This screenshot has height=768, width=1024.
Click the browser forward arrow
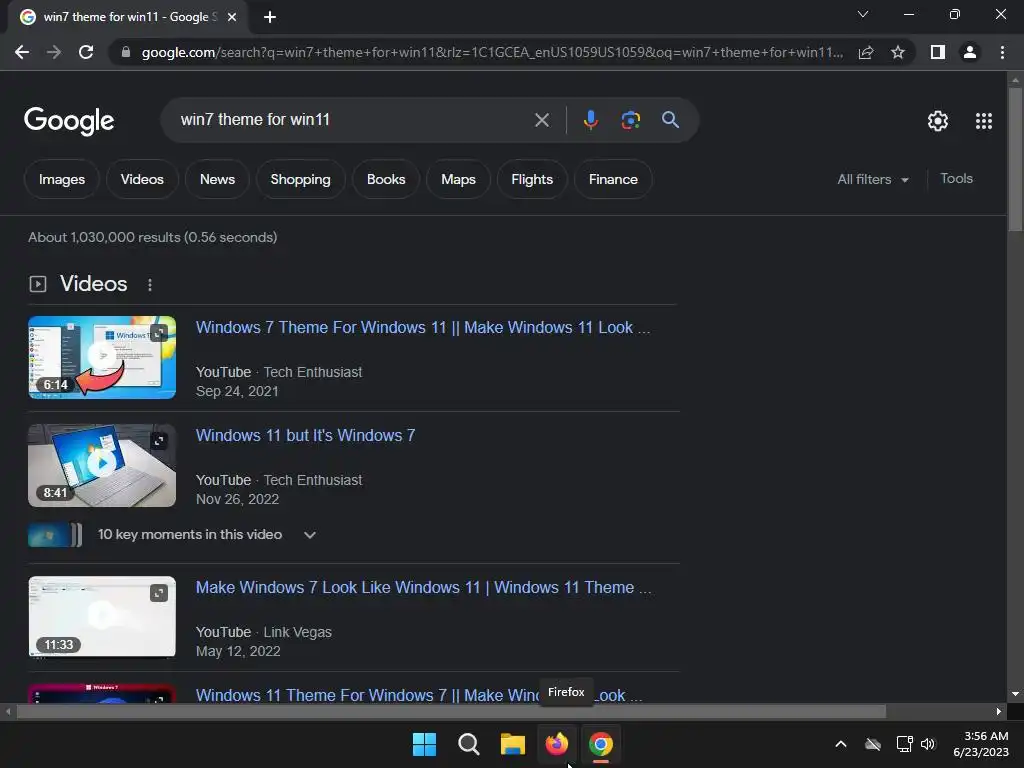(54, 52)
